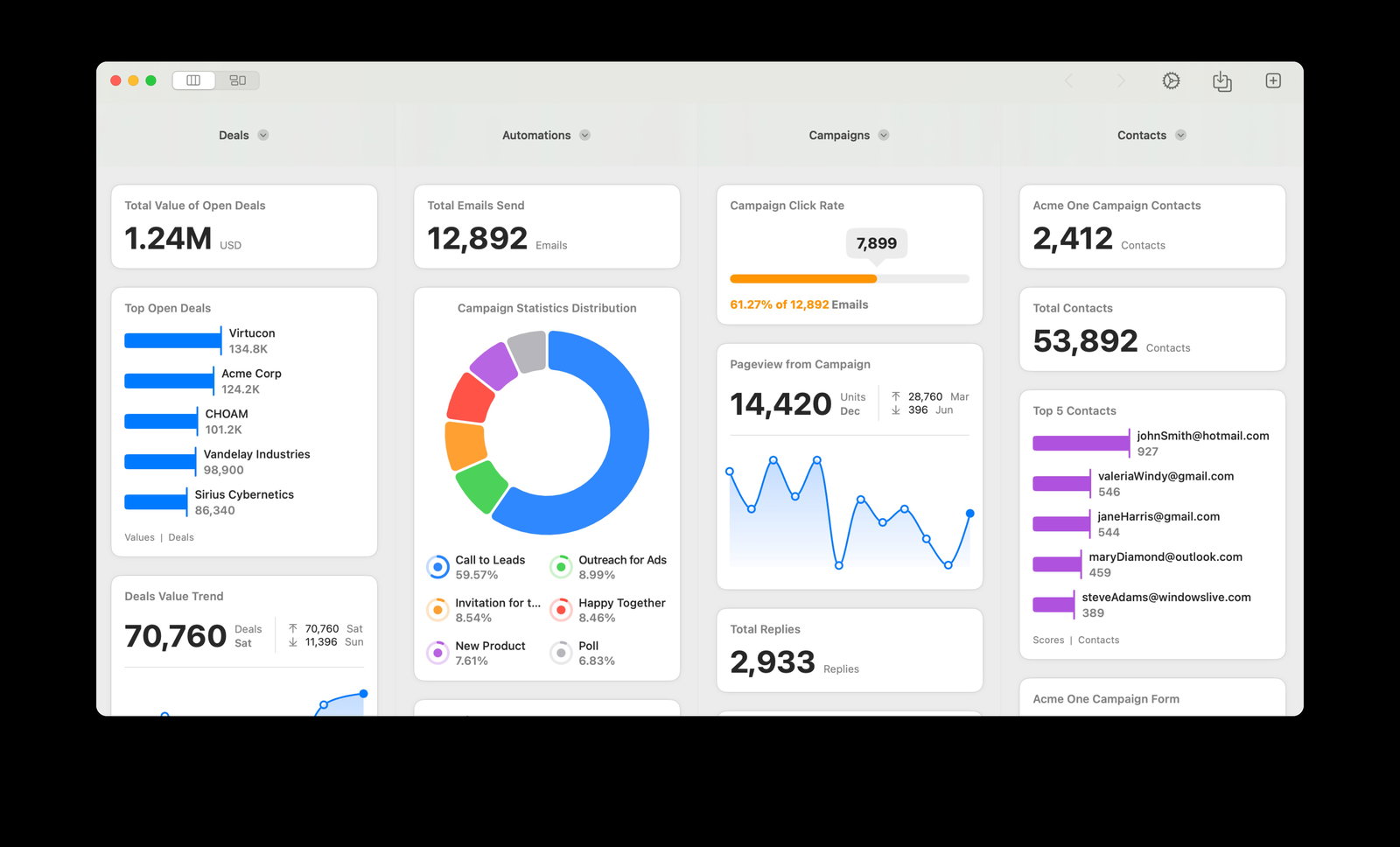Click the Values link under Top Open Deals
1400x847 pixels.
pyautogui.click(x=139, y=537)
